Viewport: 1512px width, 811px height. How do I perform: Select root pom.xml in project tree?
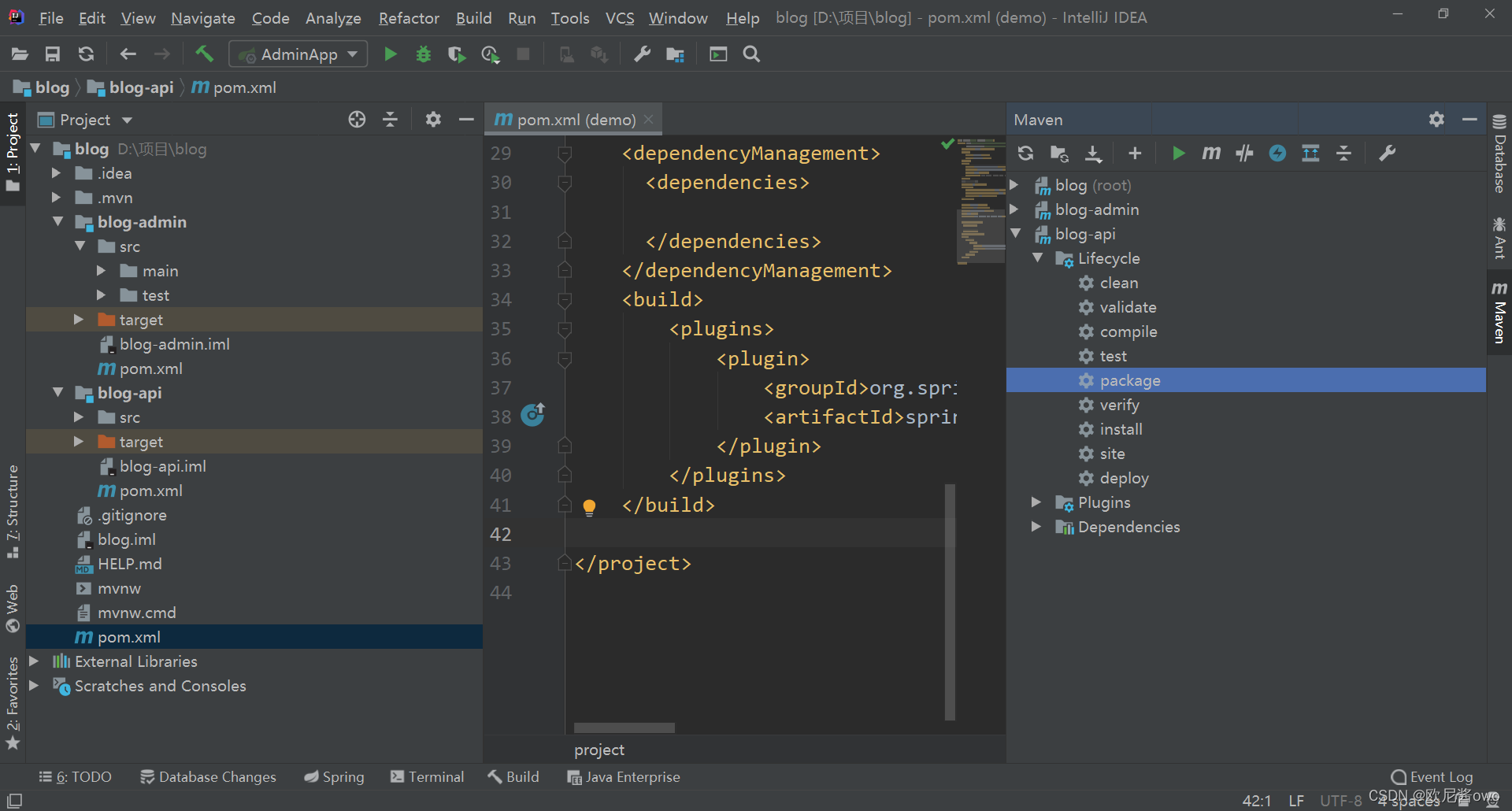pyautogui.click(x=254, y=637)
